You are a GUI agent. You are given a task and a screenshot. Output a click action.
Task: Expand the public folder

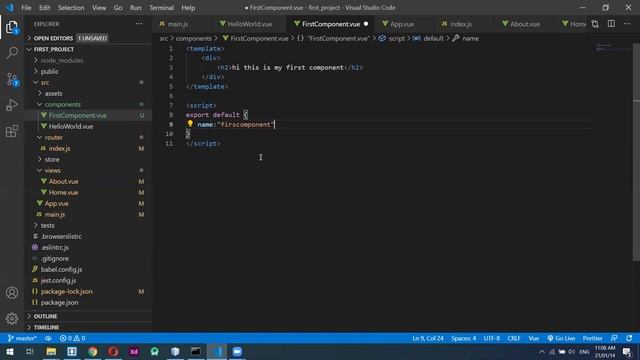click(89, 71)
